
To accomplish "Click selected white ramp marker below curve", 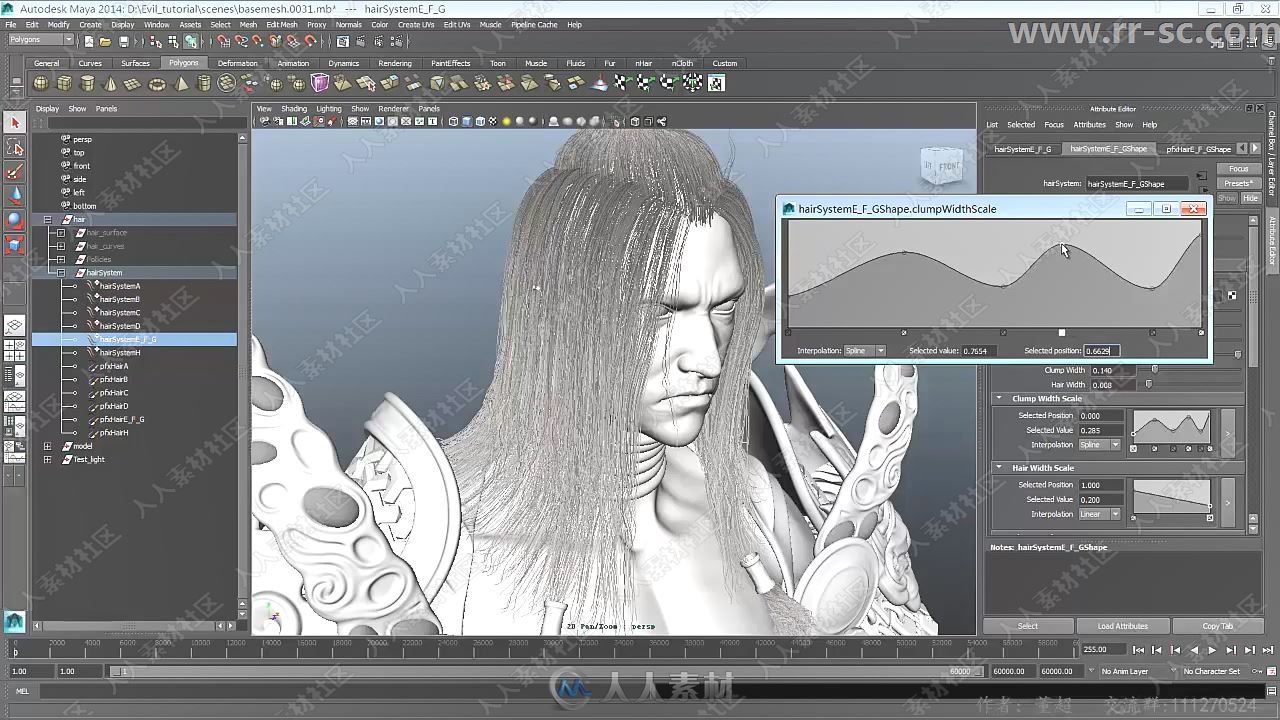I will tap(1062, 333).
